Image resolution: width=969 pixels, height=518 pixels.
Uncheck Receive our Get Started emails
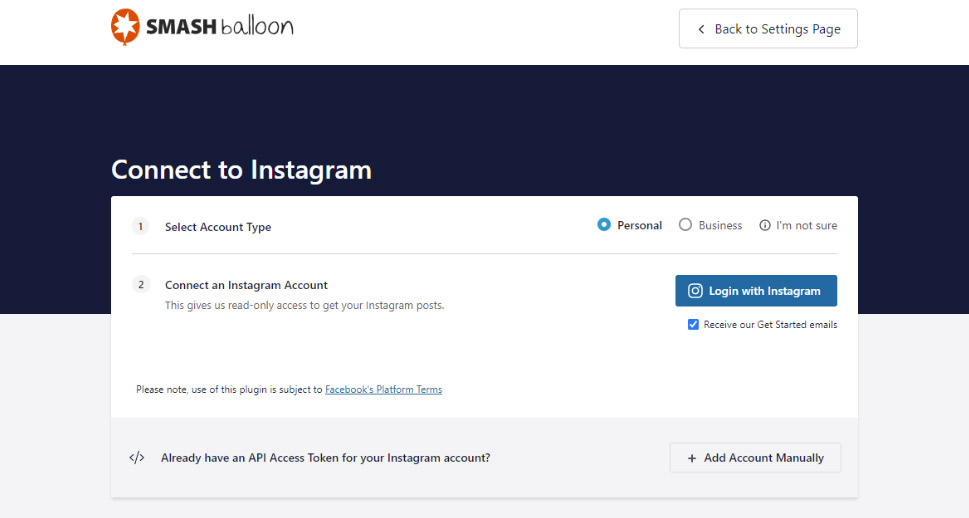point(693,325)
